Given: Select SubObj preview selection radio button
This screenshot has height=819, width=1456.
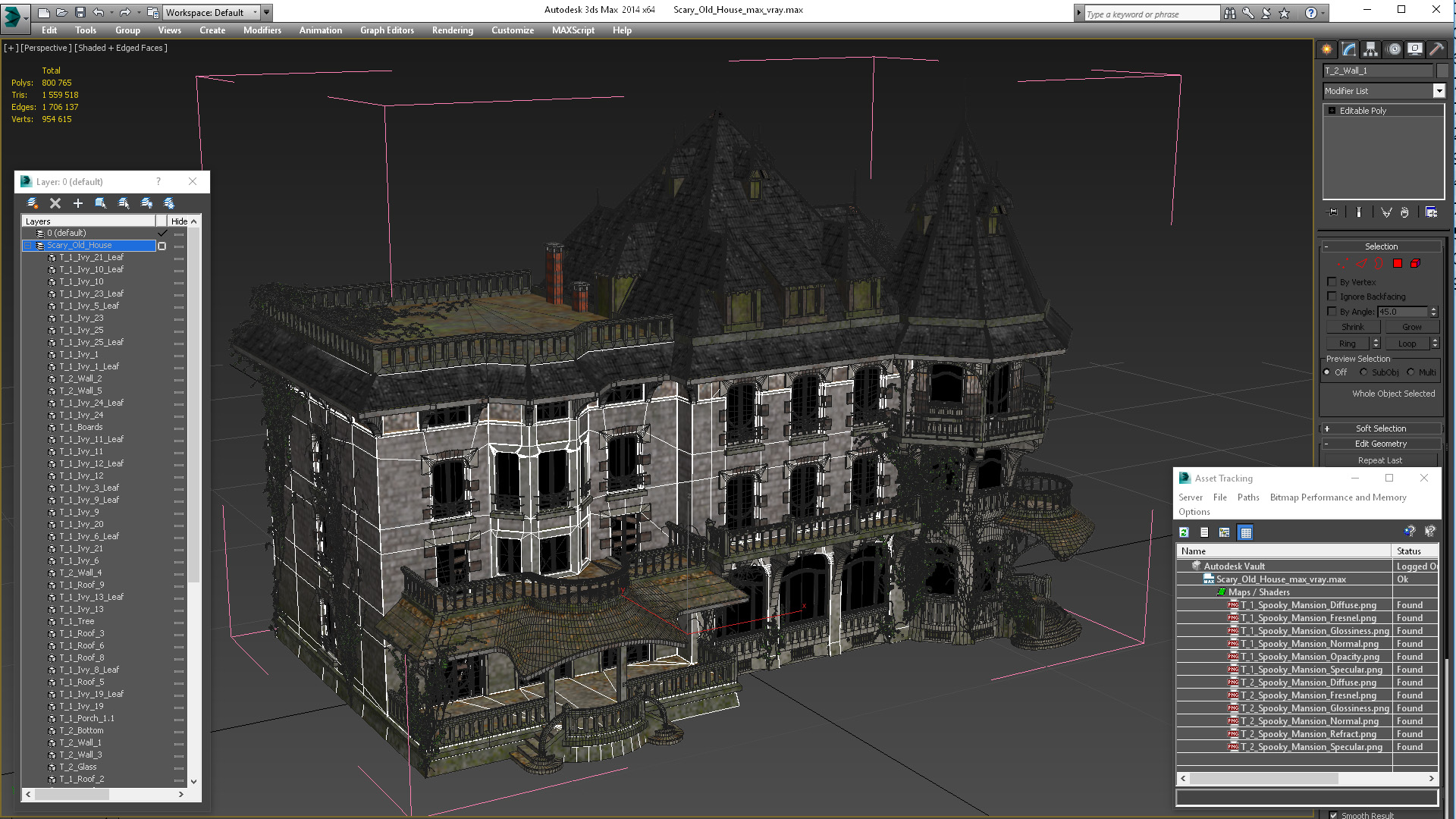Looking at the screenshot, I should coord(1363,372).
